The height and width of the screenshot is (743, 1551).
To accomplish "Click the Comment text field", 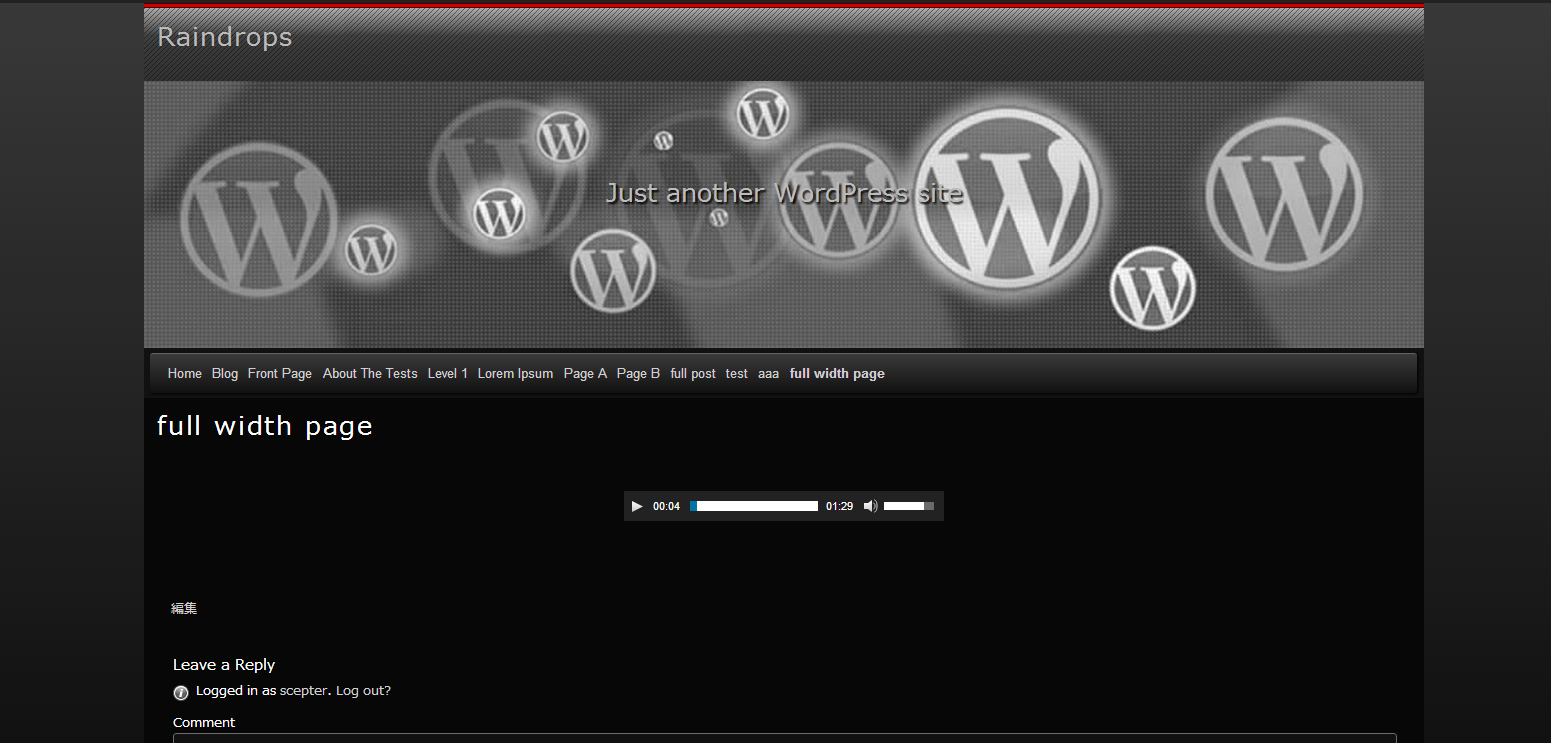I will pyautogui.click(x=784, y=738).
